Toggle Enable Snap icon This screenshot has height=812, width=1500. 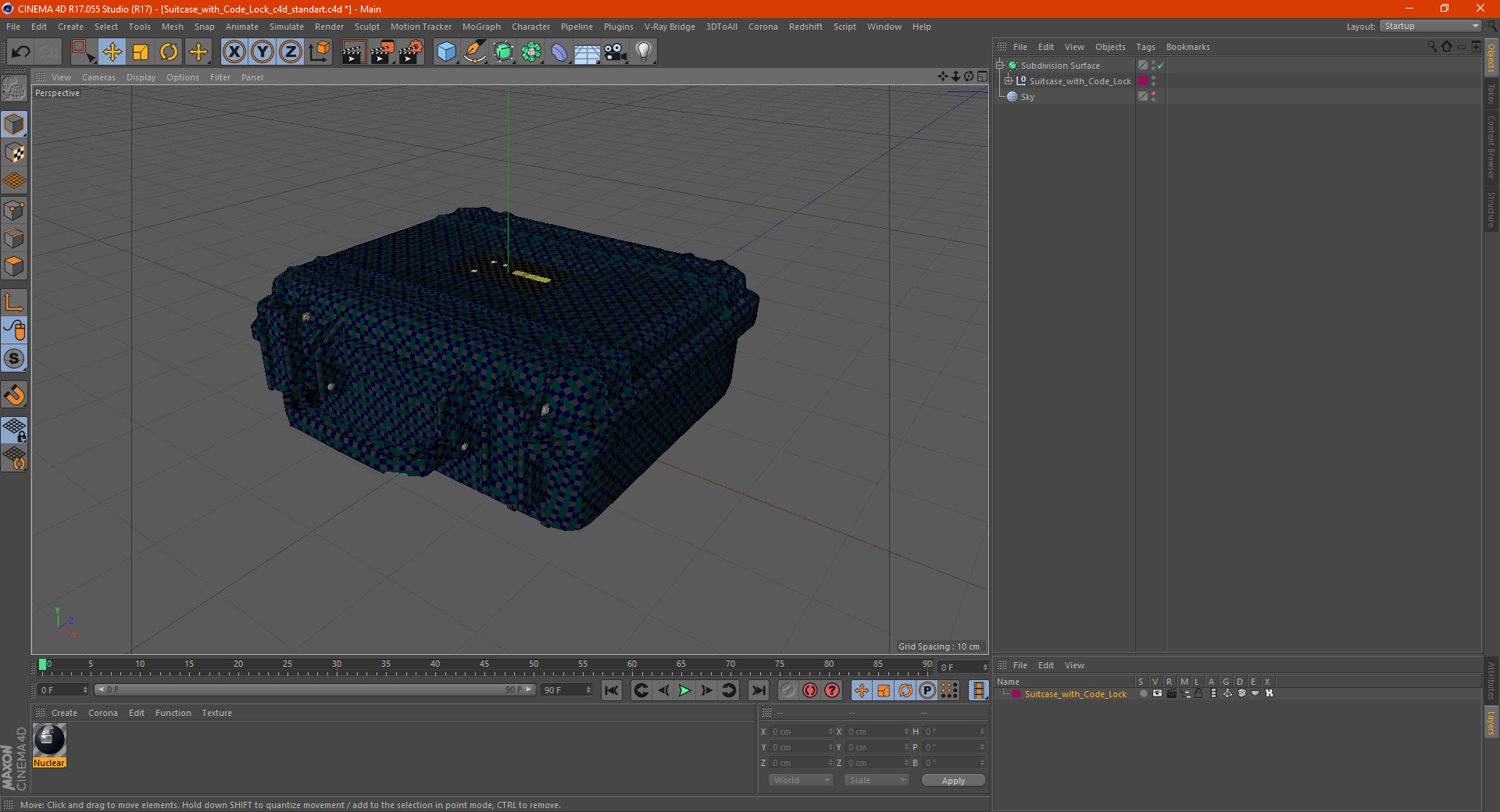tap(14, 395)
